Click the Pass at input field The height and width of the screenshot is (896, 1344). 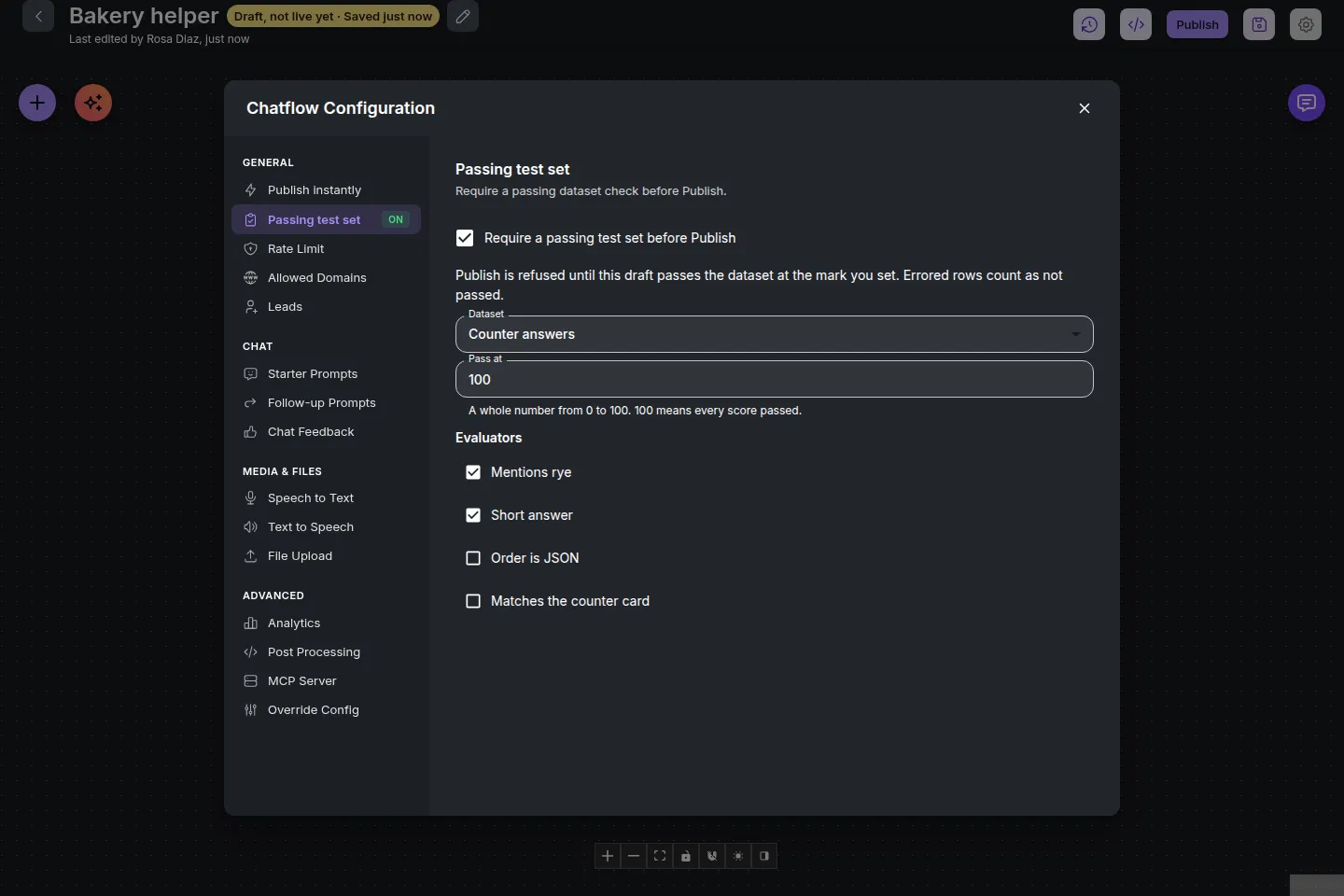pos(775,379)
